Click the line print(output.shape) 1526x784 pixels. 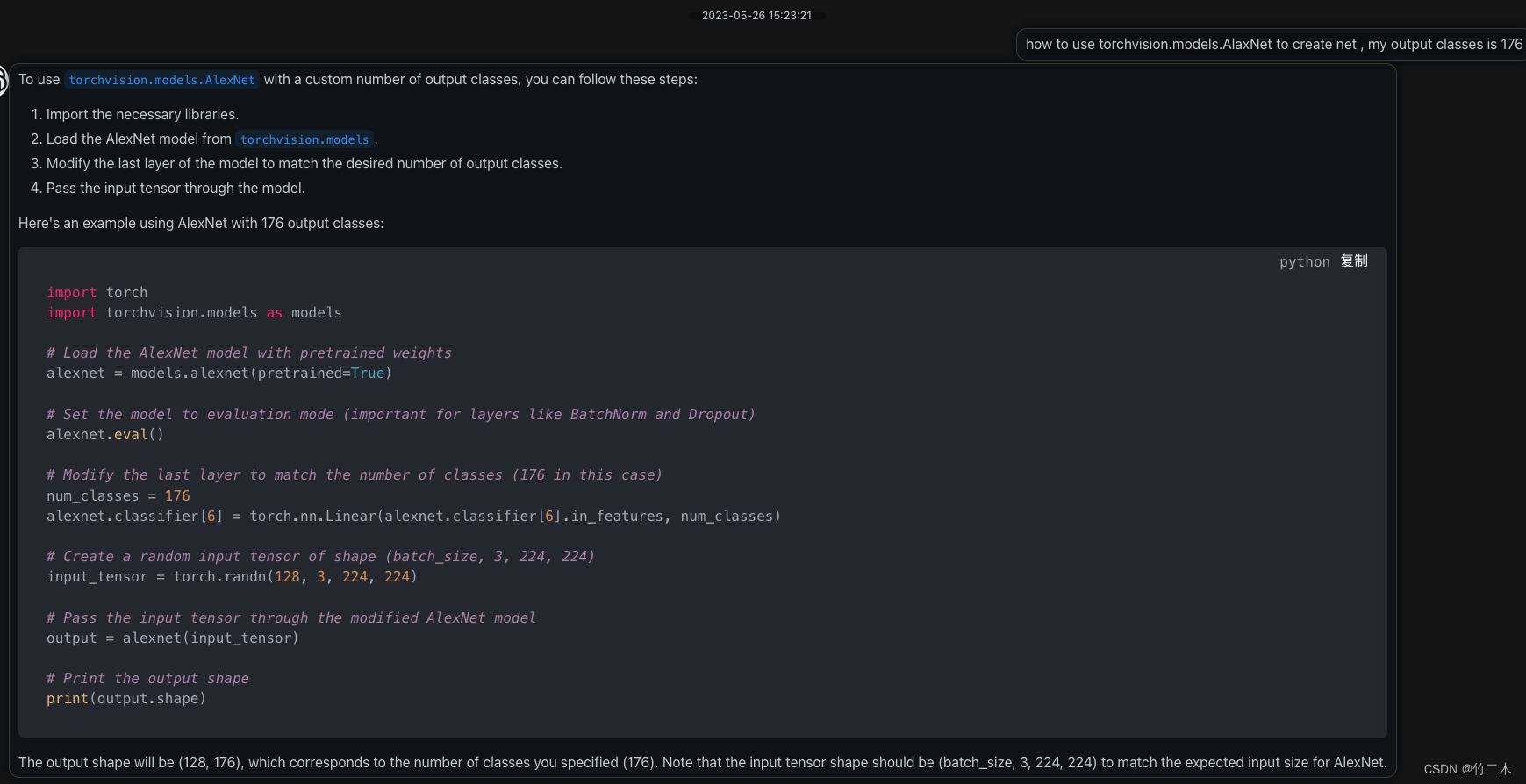pyautogui.click(x=126, y=698)
